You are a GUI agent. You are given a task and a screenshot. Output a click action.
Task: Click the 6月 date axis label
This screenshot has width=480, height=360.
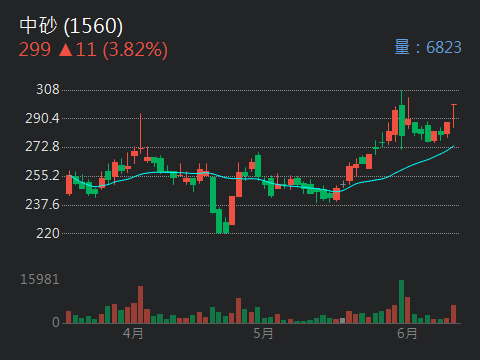407,333
